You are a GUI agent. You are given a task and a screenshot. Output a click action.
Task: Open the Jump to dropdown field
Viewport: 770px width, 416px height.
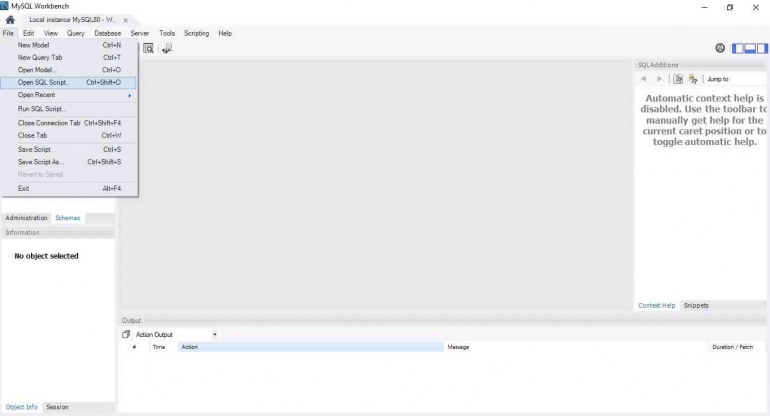(x=736, y=79)
